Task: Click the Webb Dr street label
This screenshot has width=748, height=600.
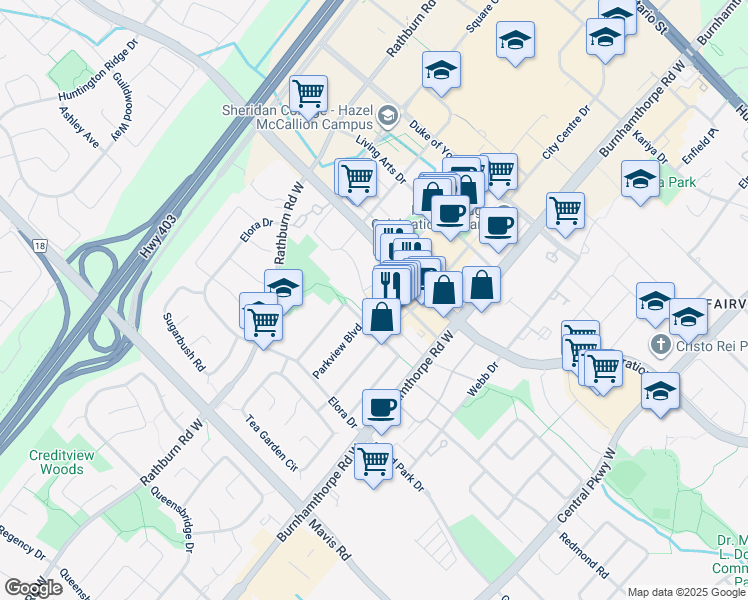Action: pos(482,379)
